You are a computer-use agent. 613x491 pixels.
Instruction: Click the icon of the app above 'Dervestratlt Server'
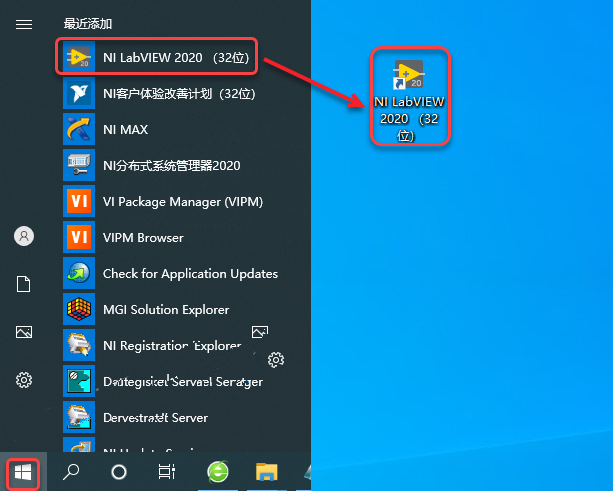(79, 381)
